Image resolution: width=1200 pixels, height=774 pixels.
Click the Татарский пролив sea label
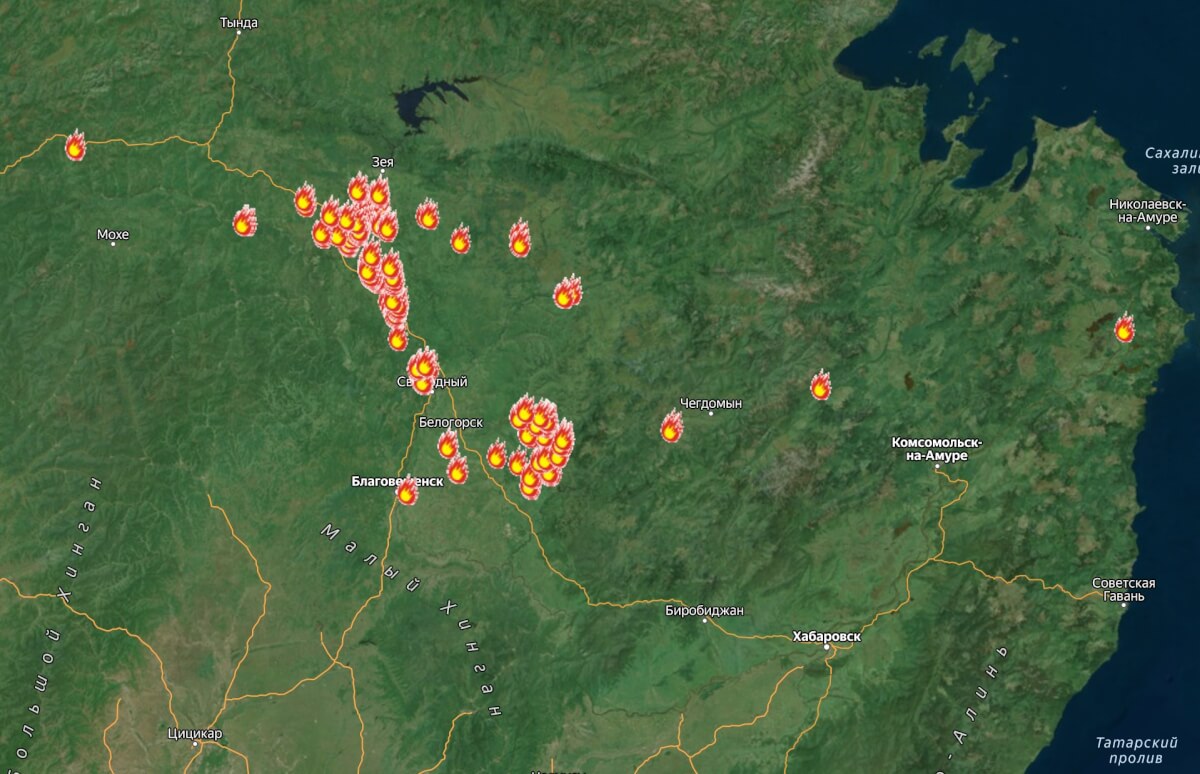pos(1136,750)
